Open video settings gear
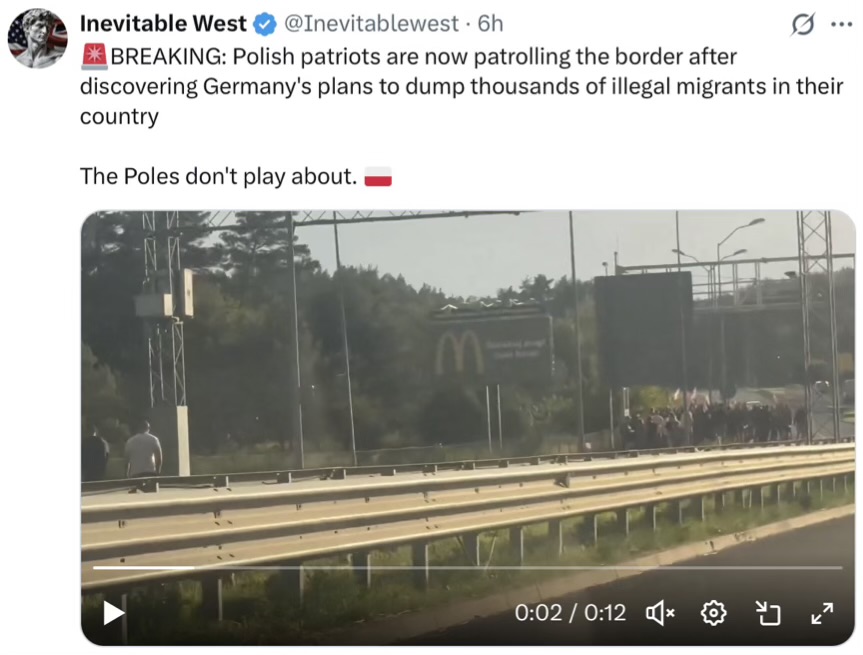 (x=714, y=613)
